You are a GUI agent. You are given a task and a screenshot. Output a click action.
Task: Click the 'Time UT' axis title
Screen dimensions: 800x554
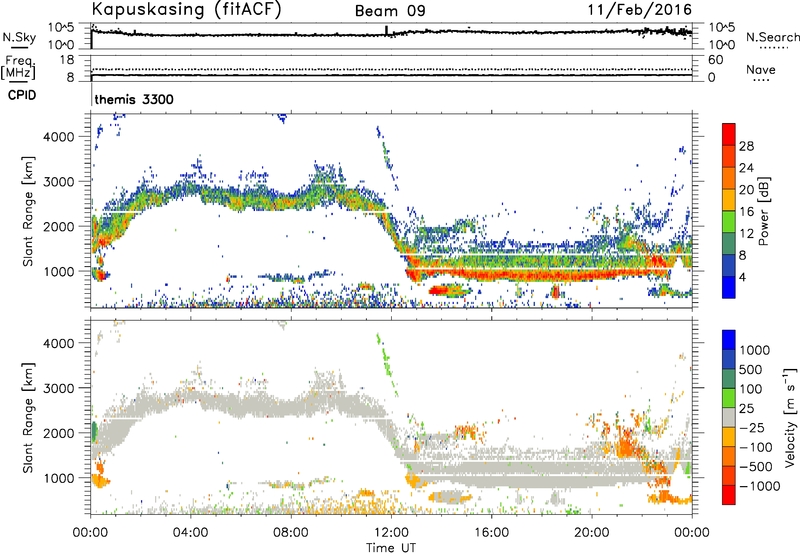(x=391, y=548)
